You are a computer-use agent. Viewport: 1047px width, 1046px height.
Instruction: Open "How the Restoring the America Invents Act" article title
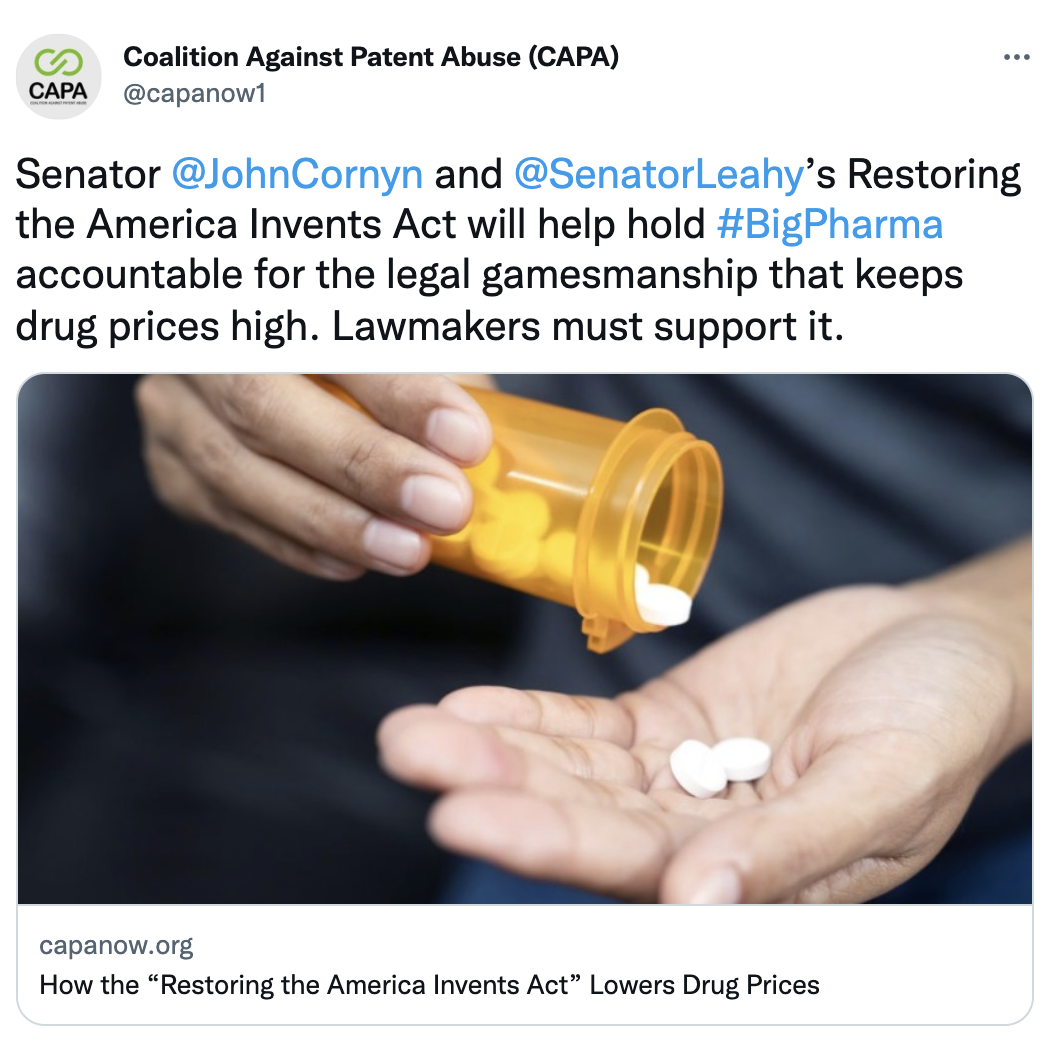tap(429, 985)
